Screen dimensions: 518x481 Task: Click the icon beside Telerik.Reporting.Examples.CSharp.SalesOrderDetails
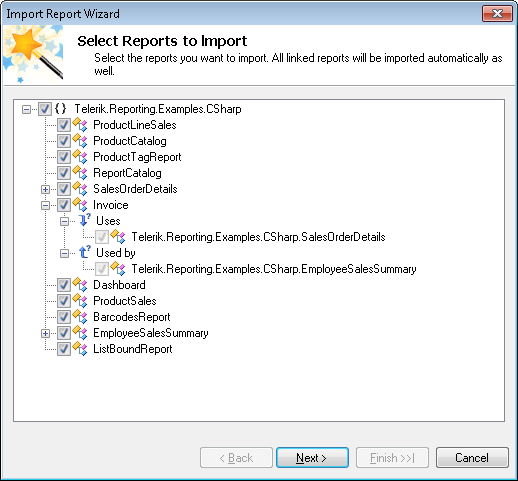coord(118,237)
